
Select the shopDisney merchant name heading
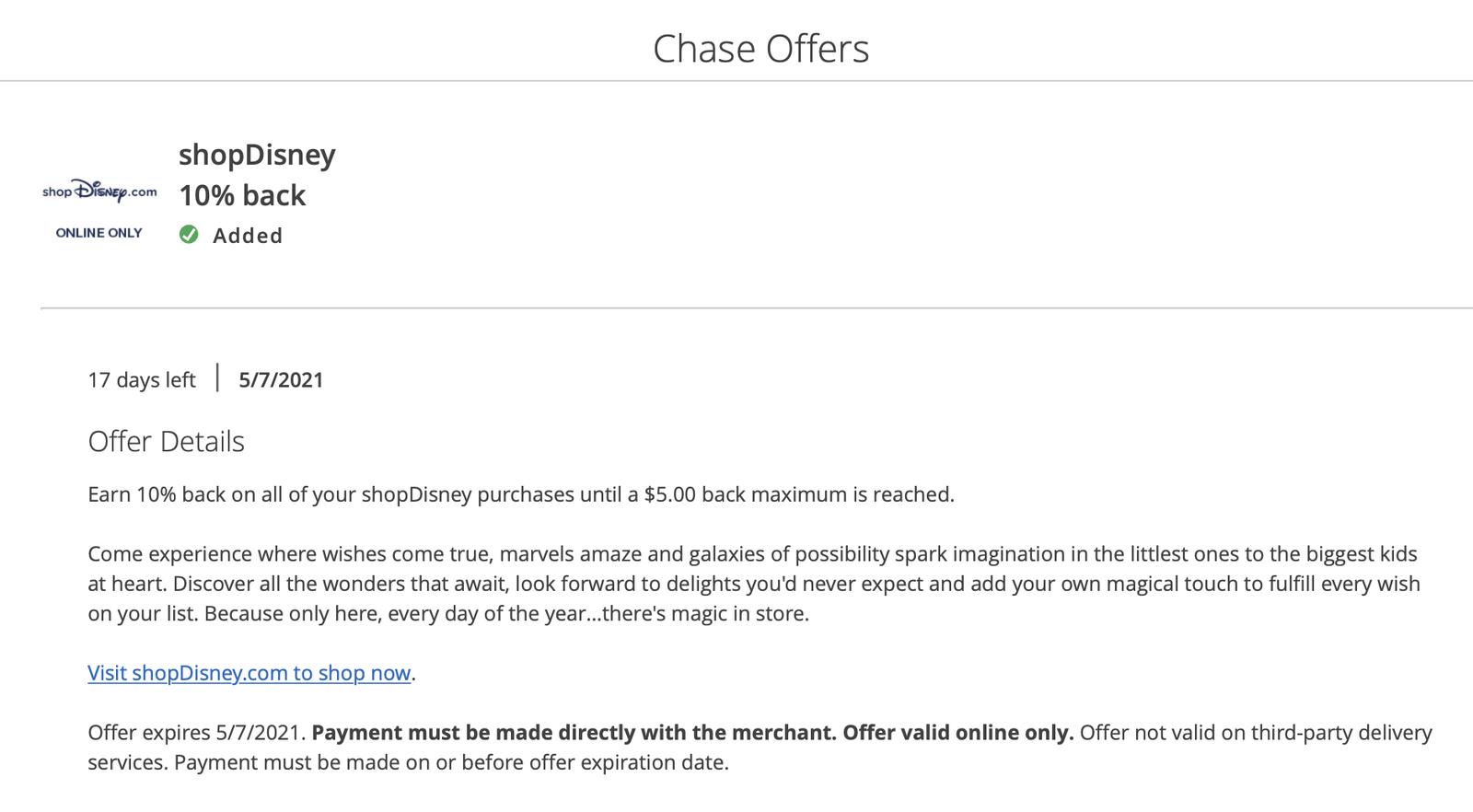tap(257, 155)
